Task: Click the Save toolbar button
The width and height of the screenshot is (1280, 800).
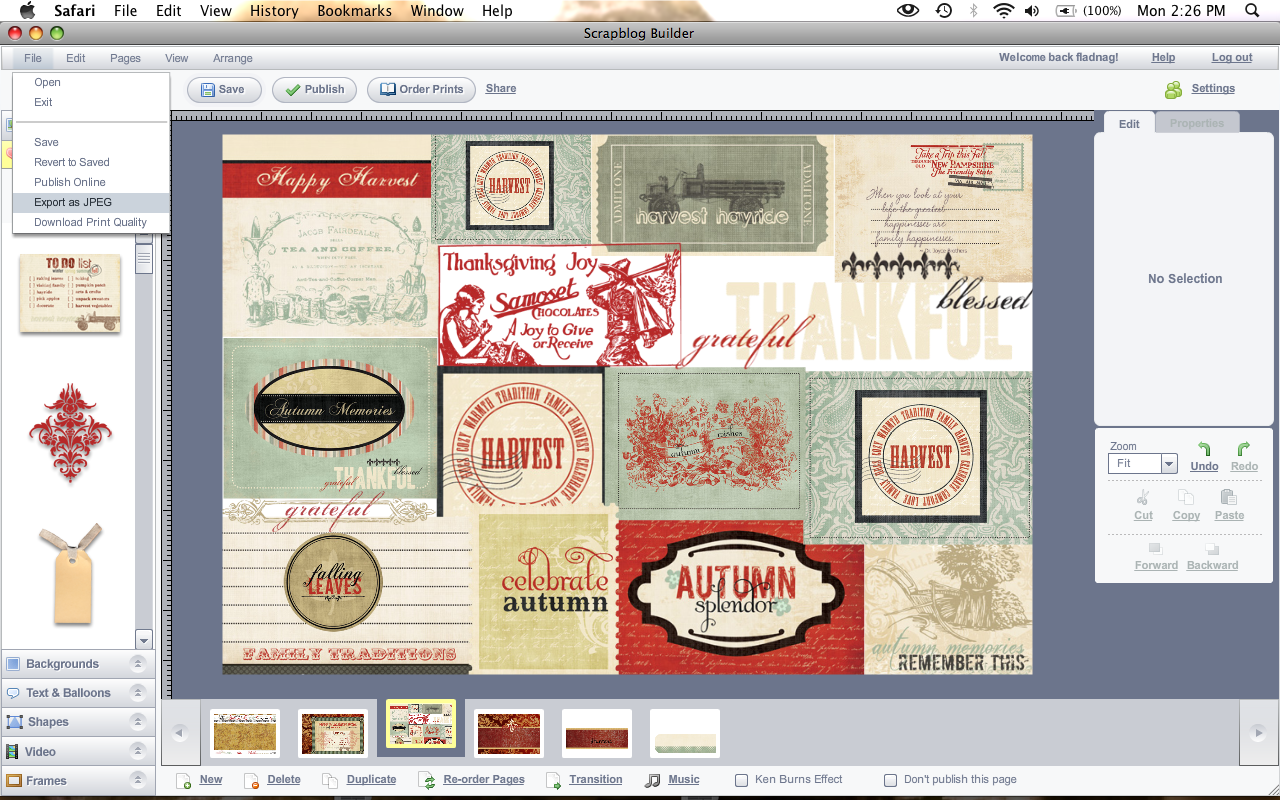Action: (224, 89)
